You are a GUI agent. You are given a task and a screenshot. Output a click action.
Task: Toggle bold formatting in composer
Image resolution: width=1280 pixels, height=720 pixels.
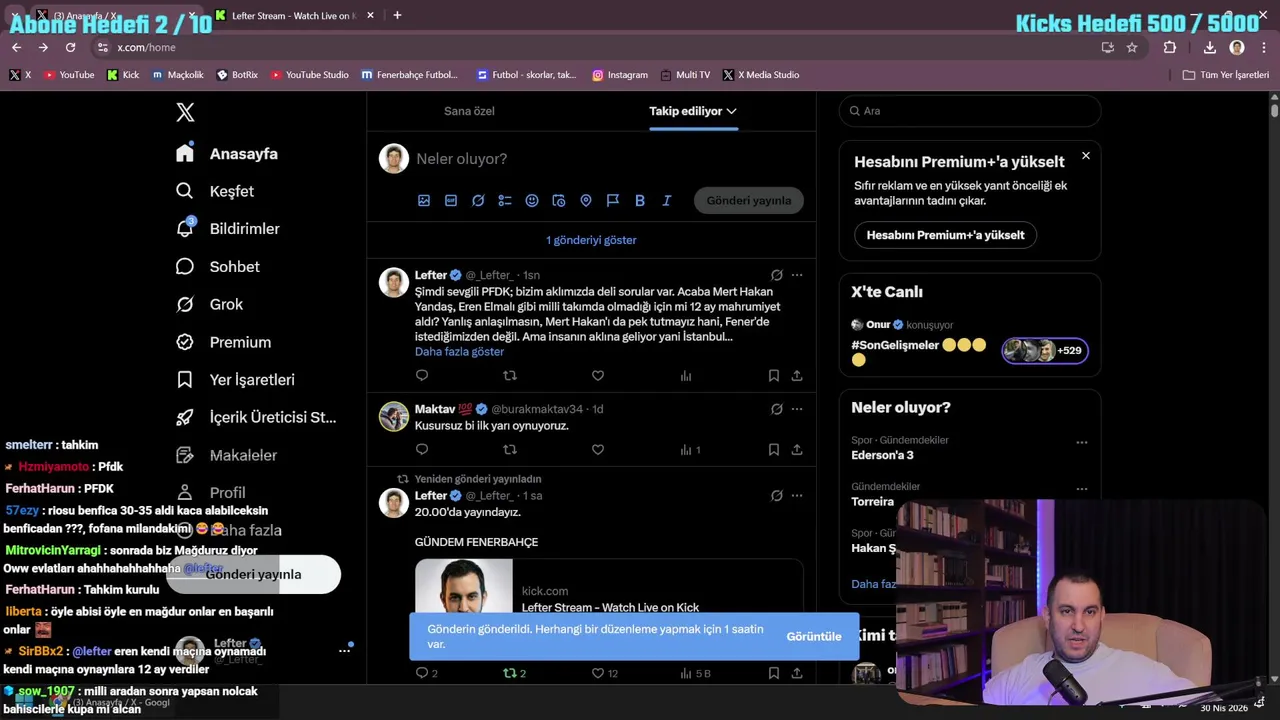(x=640, y=200)
